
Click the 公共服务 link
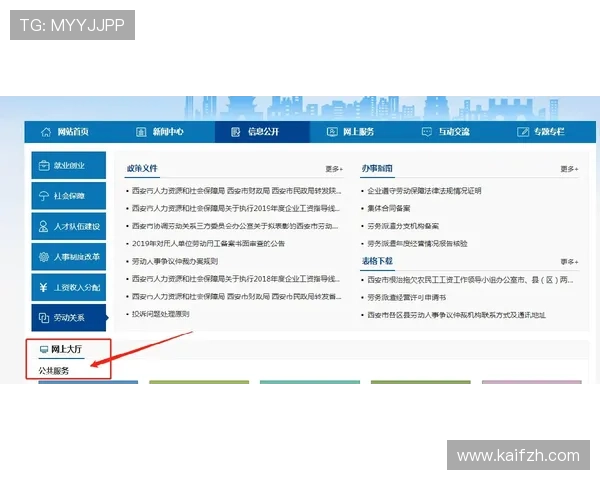pos(54,371)
